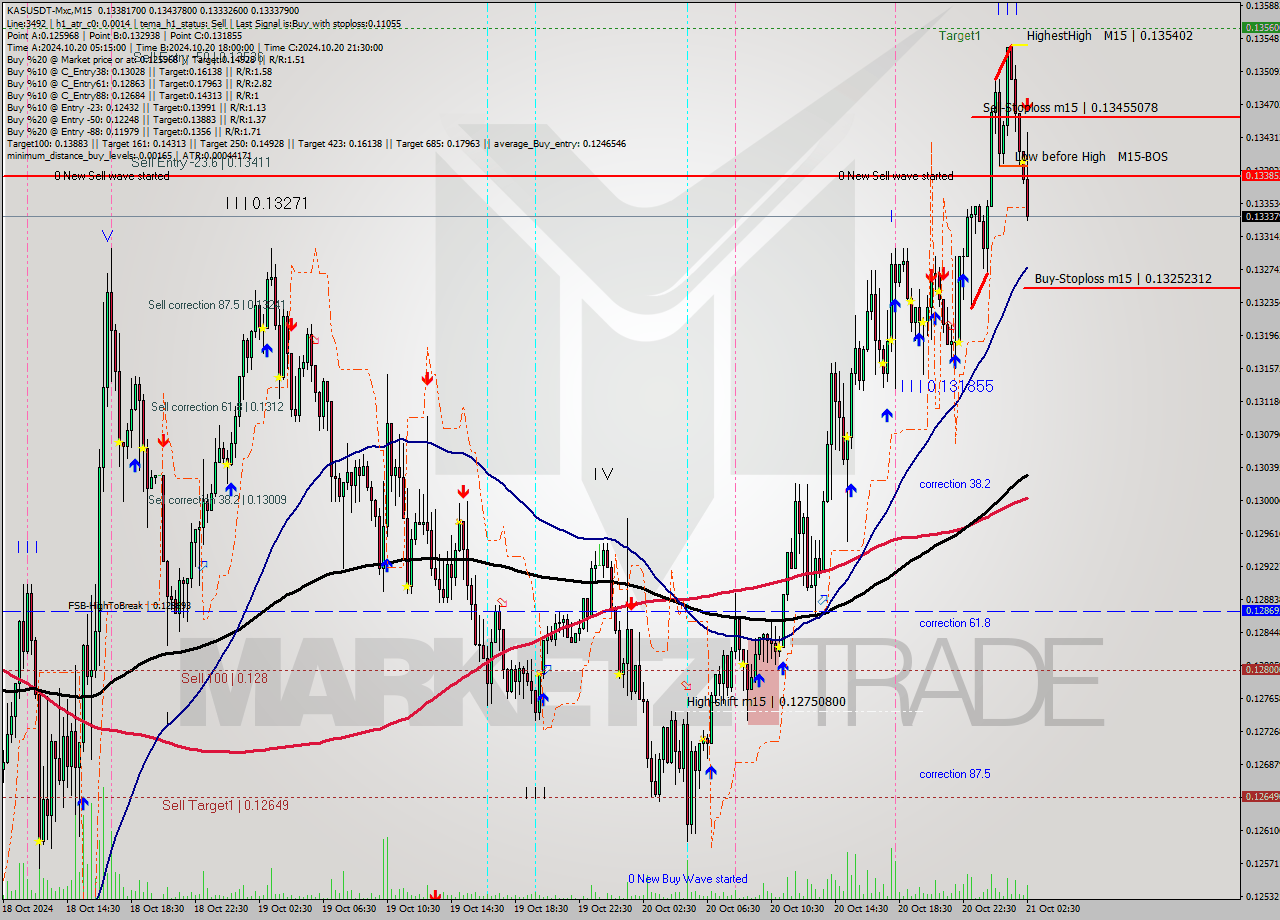The image size is (1280, 920).
Task: Click the Sell Target1 | 0.12649 label
Action: pos(225,805)
